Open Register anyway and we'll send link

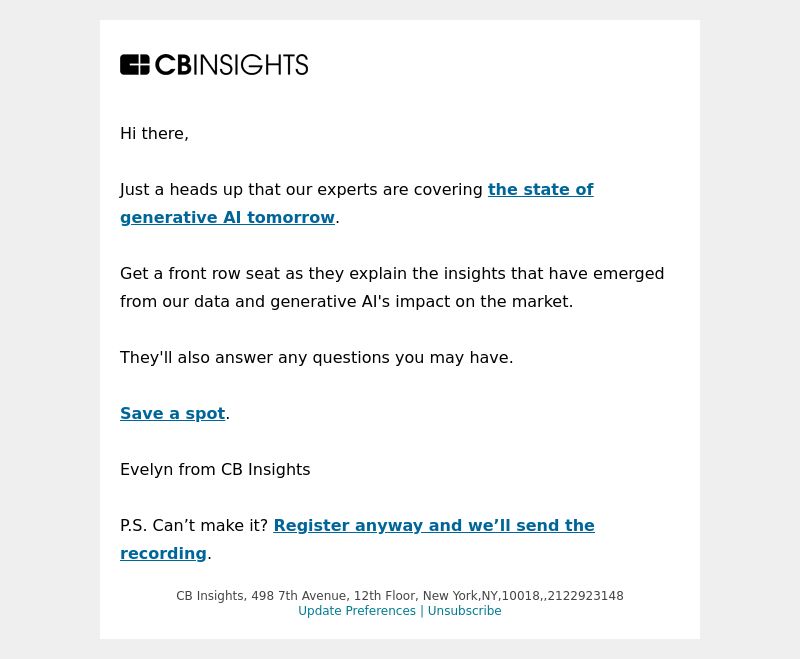pyautogui.click(x=434, y=525)
